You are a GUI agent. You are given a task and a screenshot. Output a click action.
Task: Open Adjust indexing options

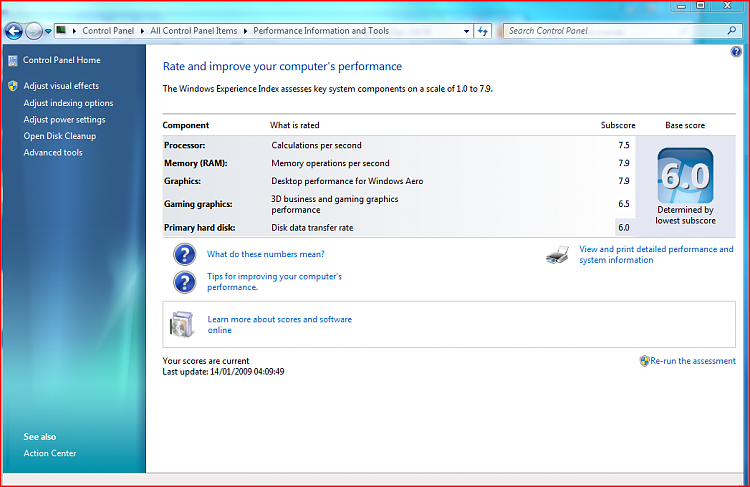(68, 103)
